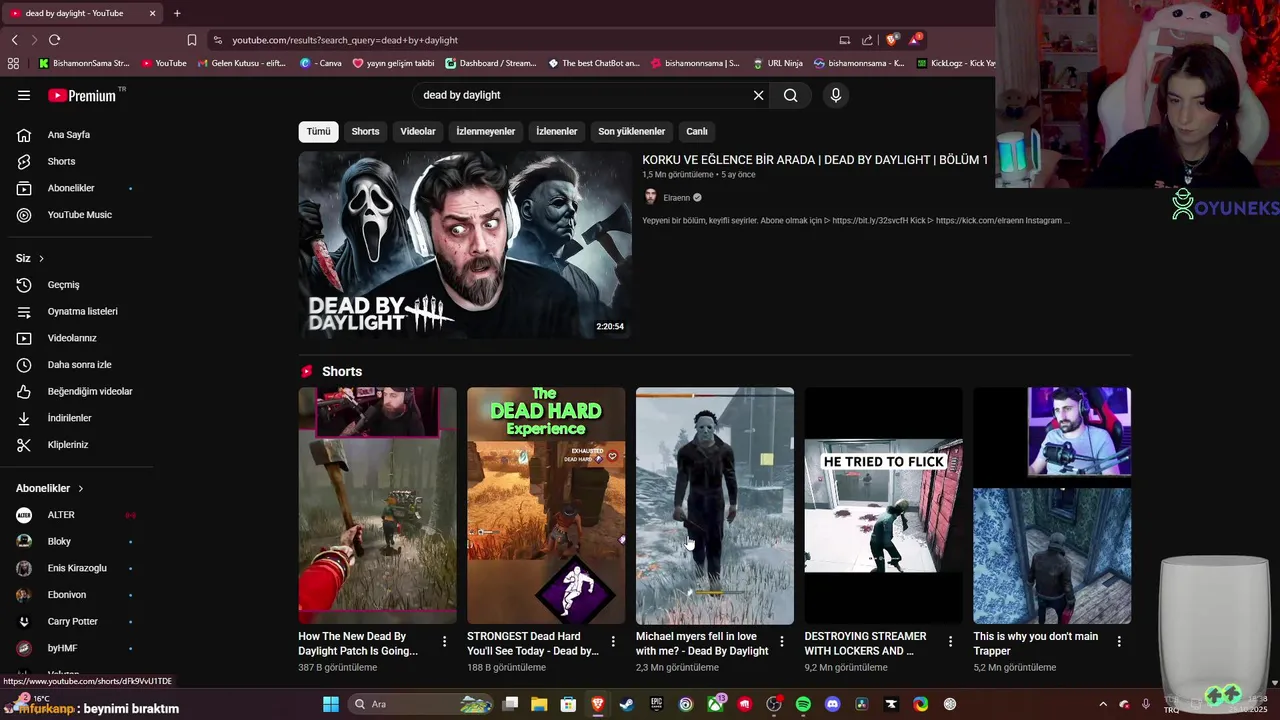Expand the Siz section chevron

(x=41, y=258)
